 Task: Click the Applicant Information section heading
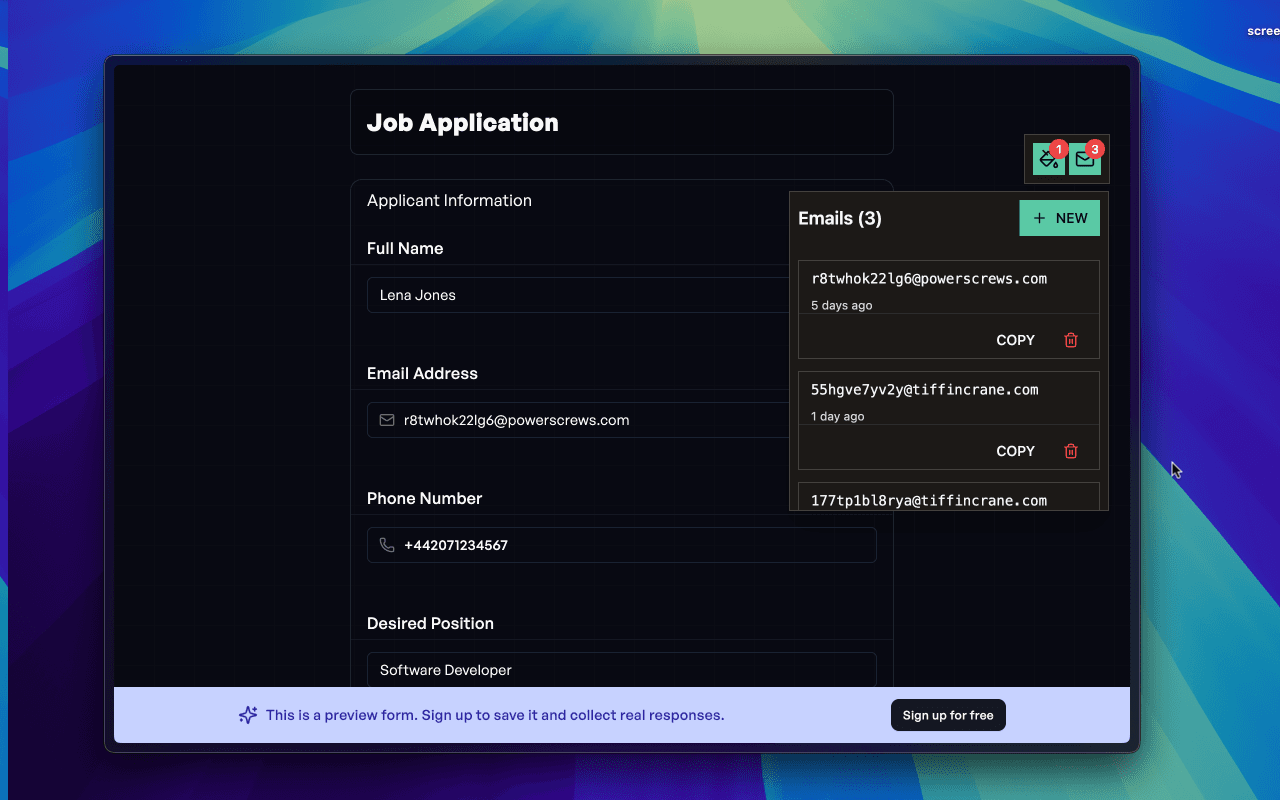pyautogui.click(x=448, y=200)
